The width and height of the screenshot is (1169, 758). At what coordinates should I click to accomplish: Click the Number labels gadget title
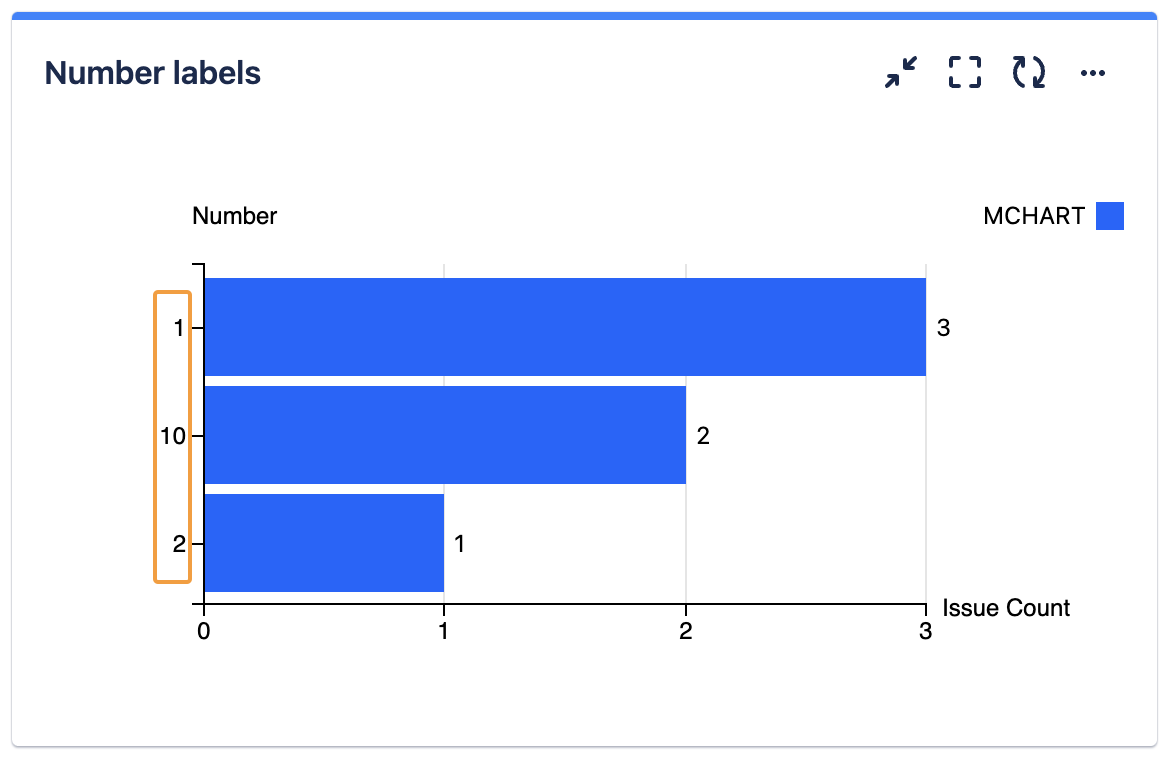click(x=153, y=73)
